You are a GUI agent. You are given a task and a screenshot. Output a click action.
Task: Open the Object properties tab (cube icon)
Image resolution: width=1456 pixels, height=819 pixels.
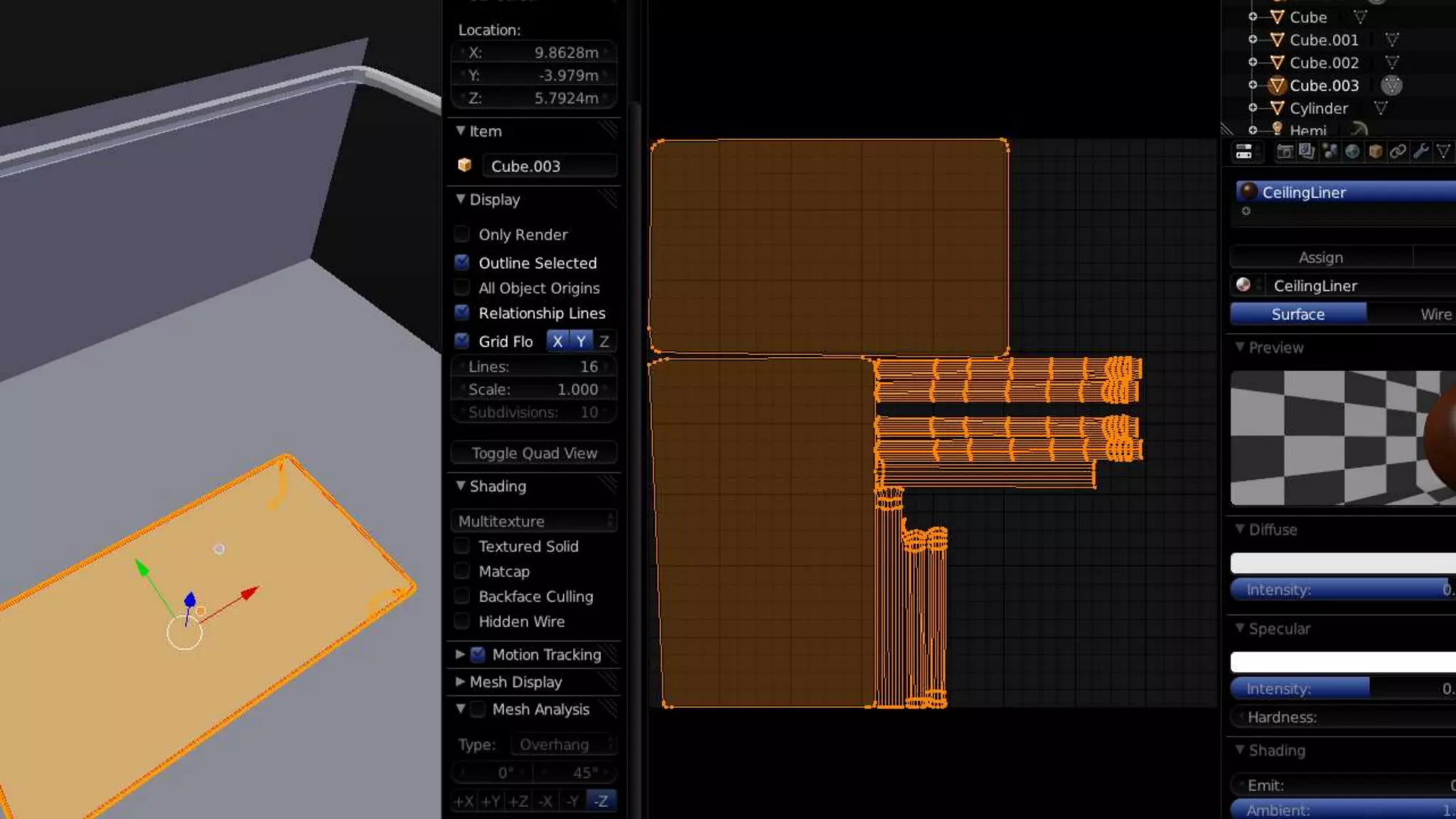click(1375, 151)
